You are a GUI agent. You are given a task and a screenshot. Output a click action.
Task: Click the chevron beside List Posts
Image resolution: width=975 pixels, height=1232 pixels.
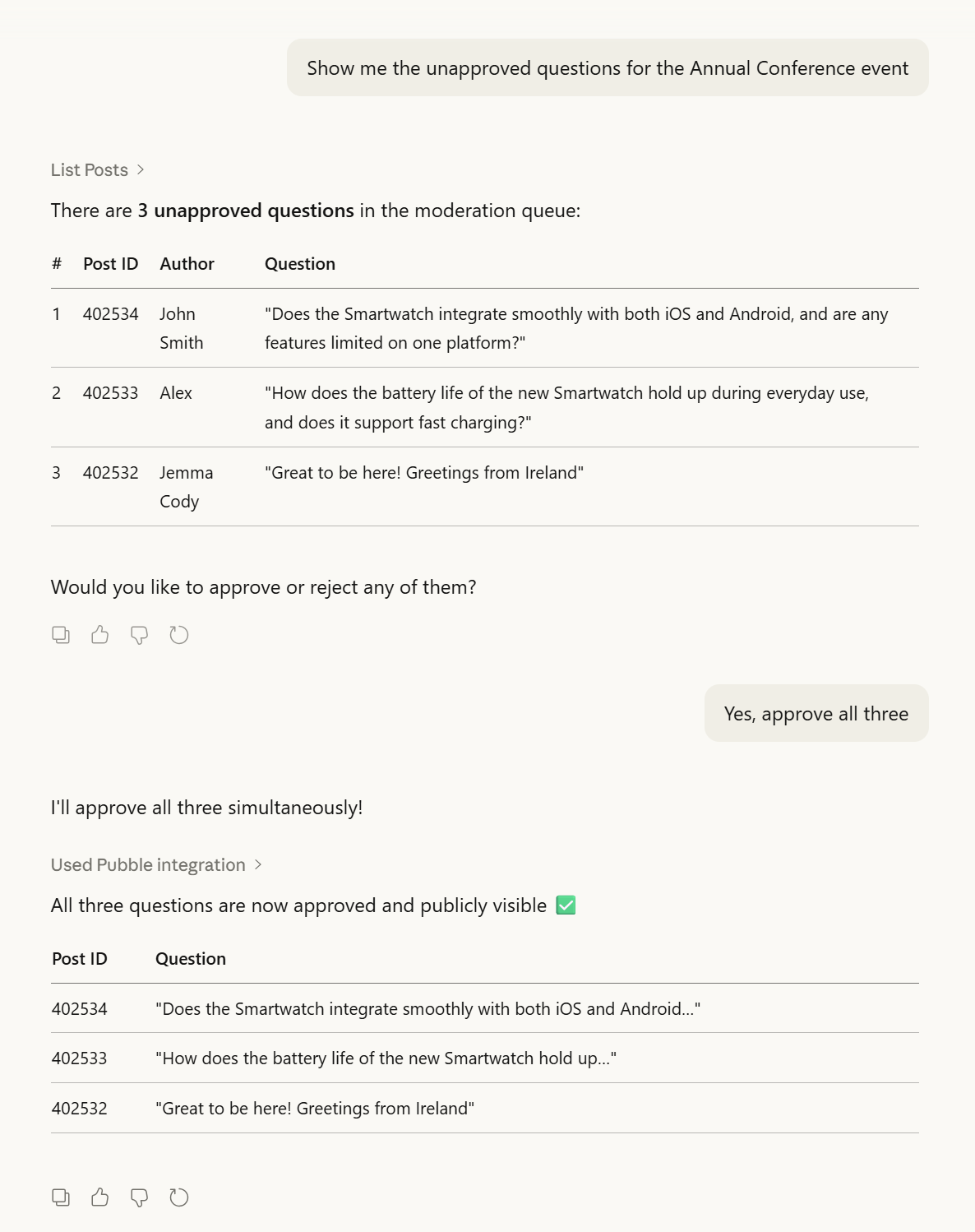[141, 170]
